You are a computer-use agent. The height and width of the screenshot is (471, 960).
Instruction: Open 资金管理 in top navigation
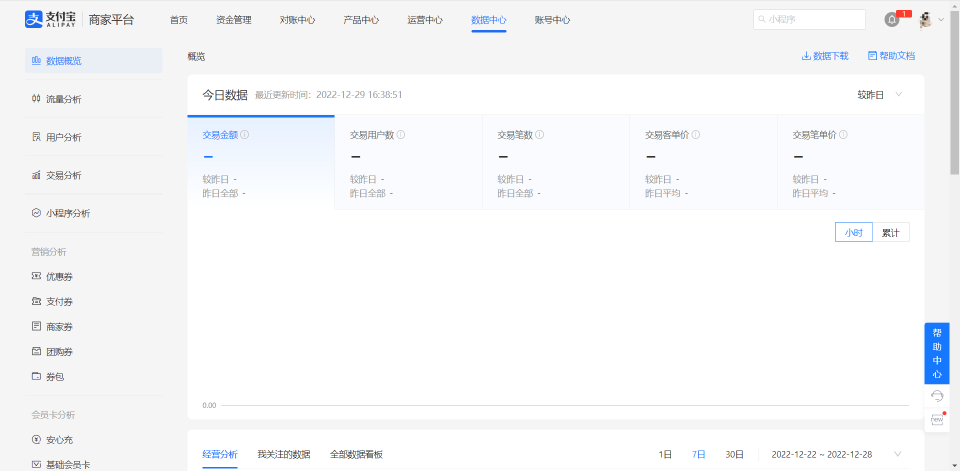tap(234, 20)
